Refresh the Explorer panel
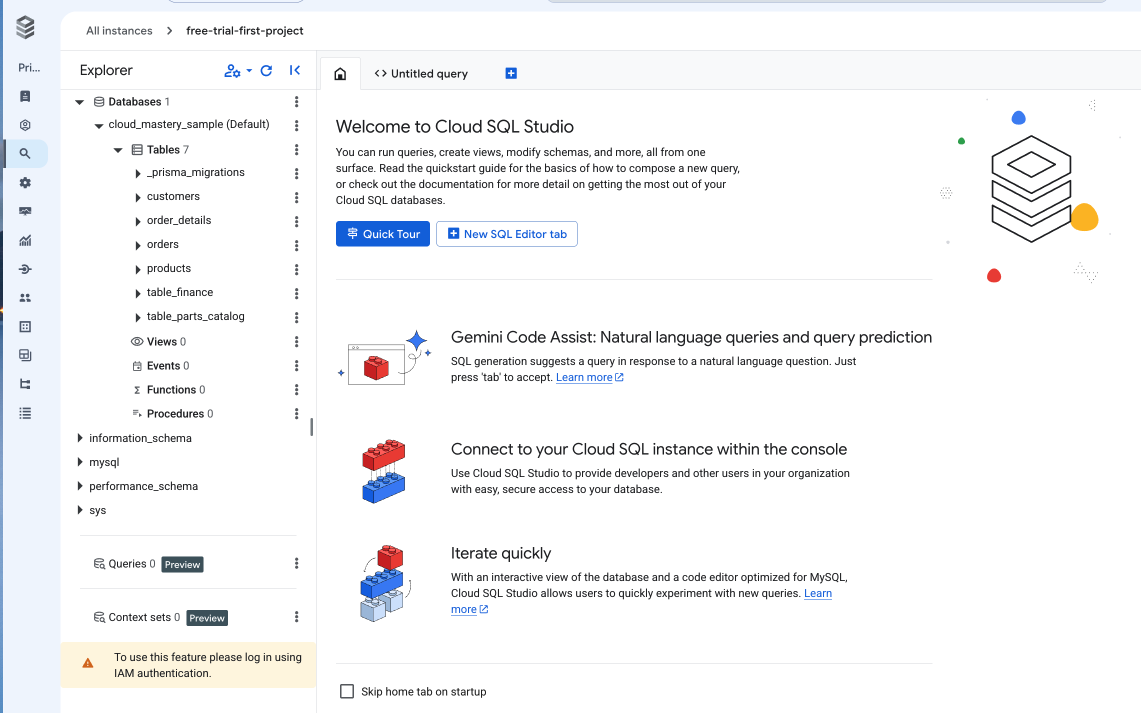Screen dimensions: 1141x713 click(x=266, y=71)
